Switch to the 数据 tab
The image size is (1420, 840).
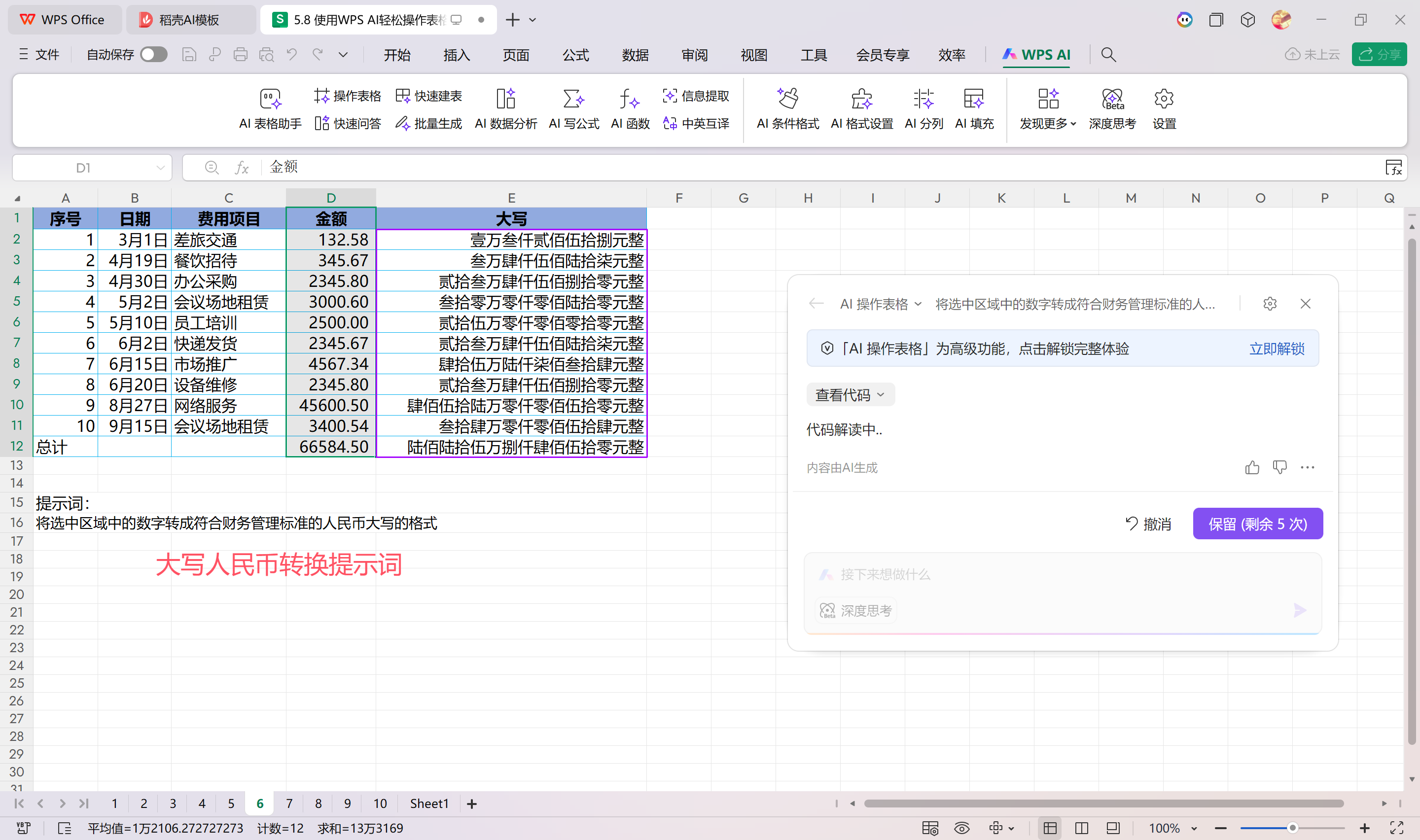coord(635,55)
